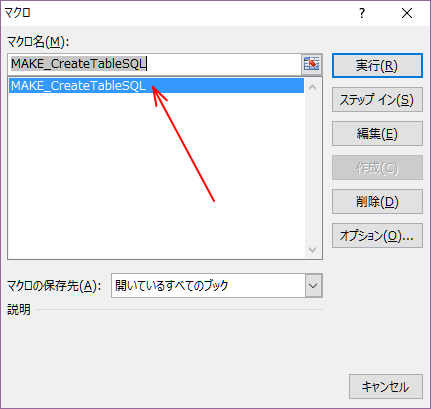Click the help question mark button
Screen dimensions: 431x409
[362, 13]
